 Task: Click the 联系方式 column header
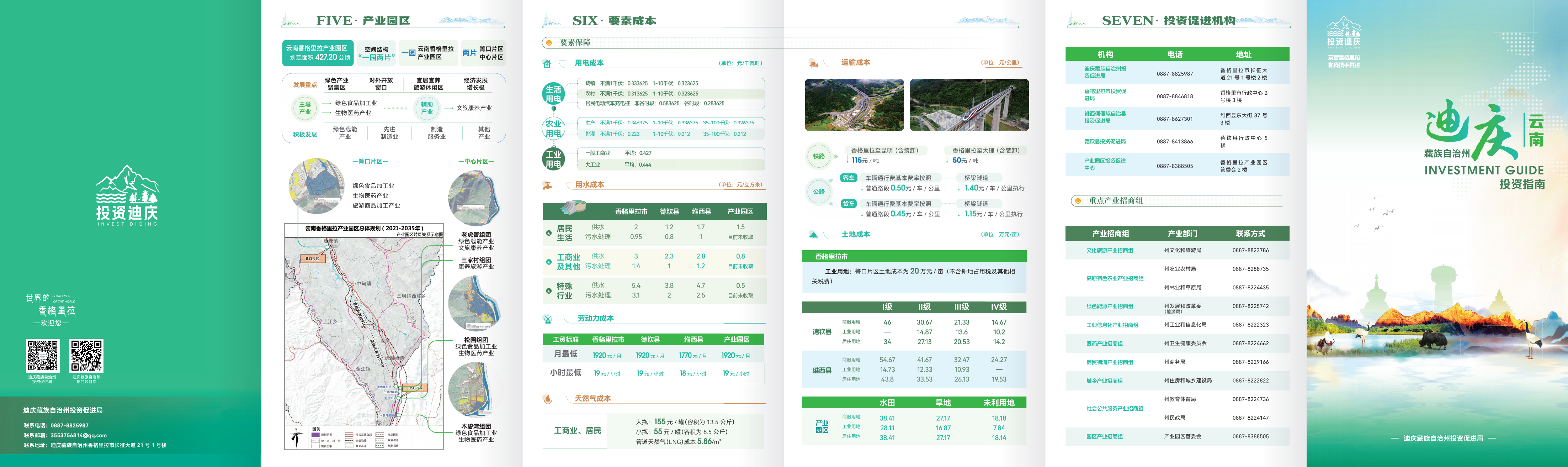point(1250,233)
